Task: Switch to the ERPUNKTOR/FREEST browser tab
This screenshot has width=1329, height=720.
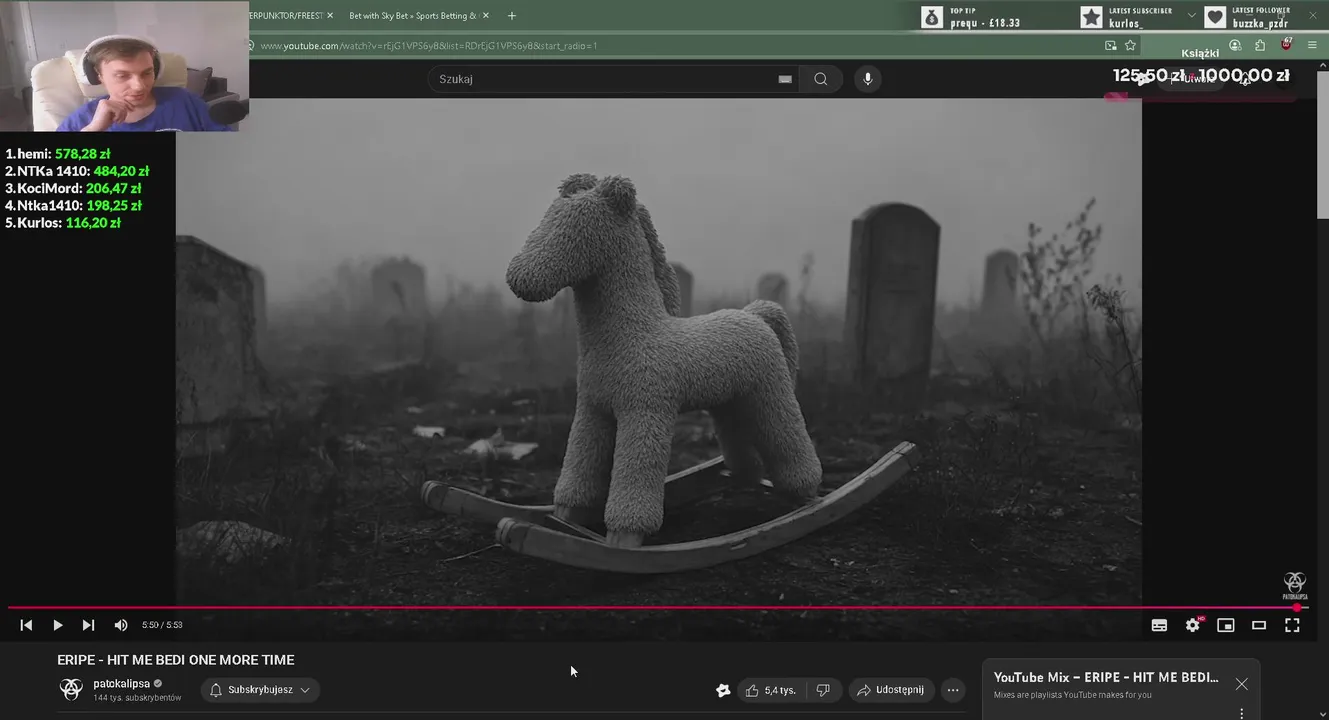Action: coord(285,16)
